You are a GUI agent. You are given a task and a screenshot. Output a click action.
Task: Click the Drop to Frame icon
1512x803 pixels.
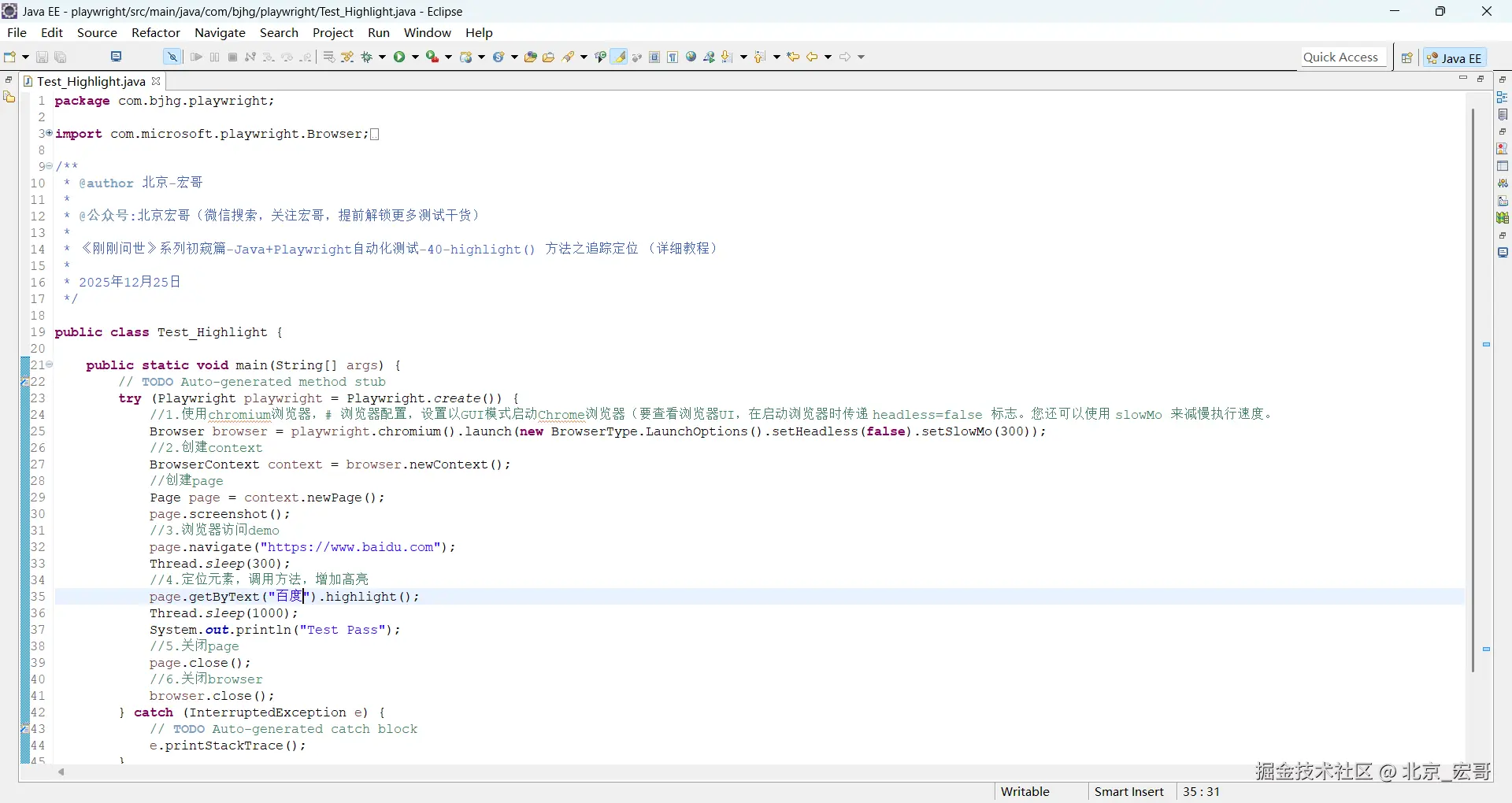tap(329, 57)
